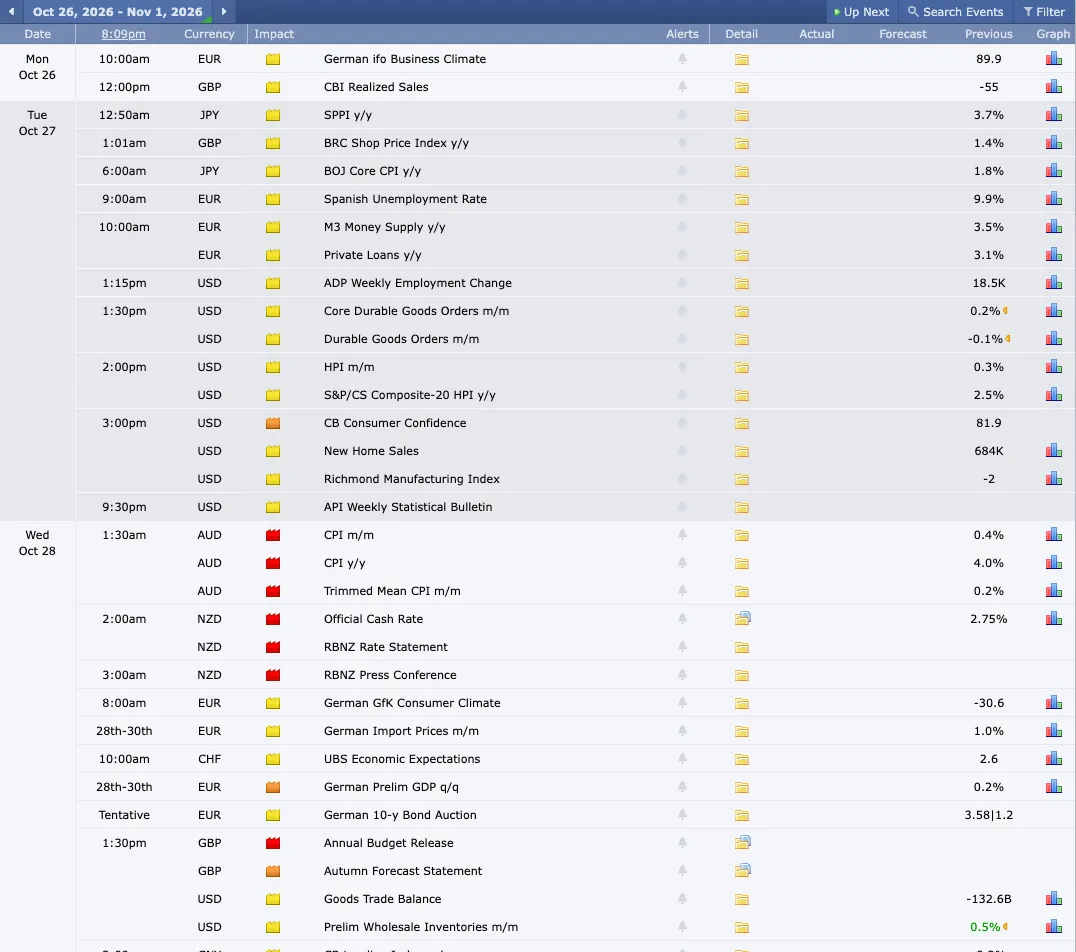Go to the next week arrow
The width and height of the screenshot is (1076, 952).
click(x=224, y=12)
